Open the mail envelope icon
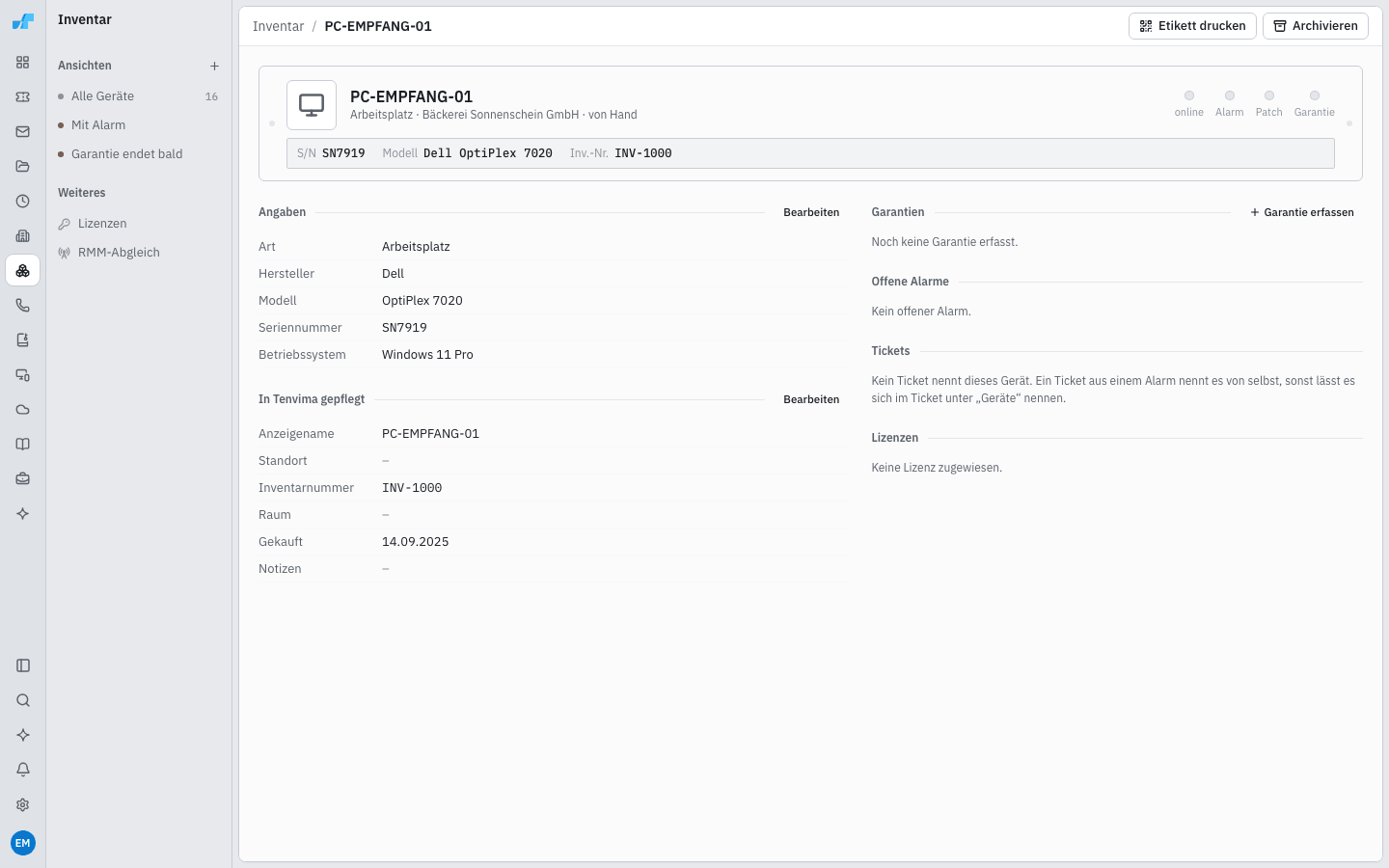The height and width of the screenshot is (868, 1389). pos(23,132)
